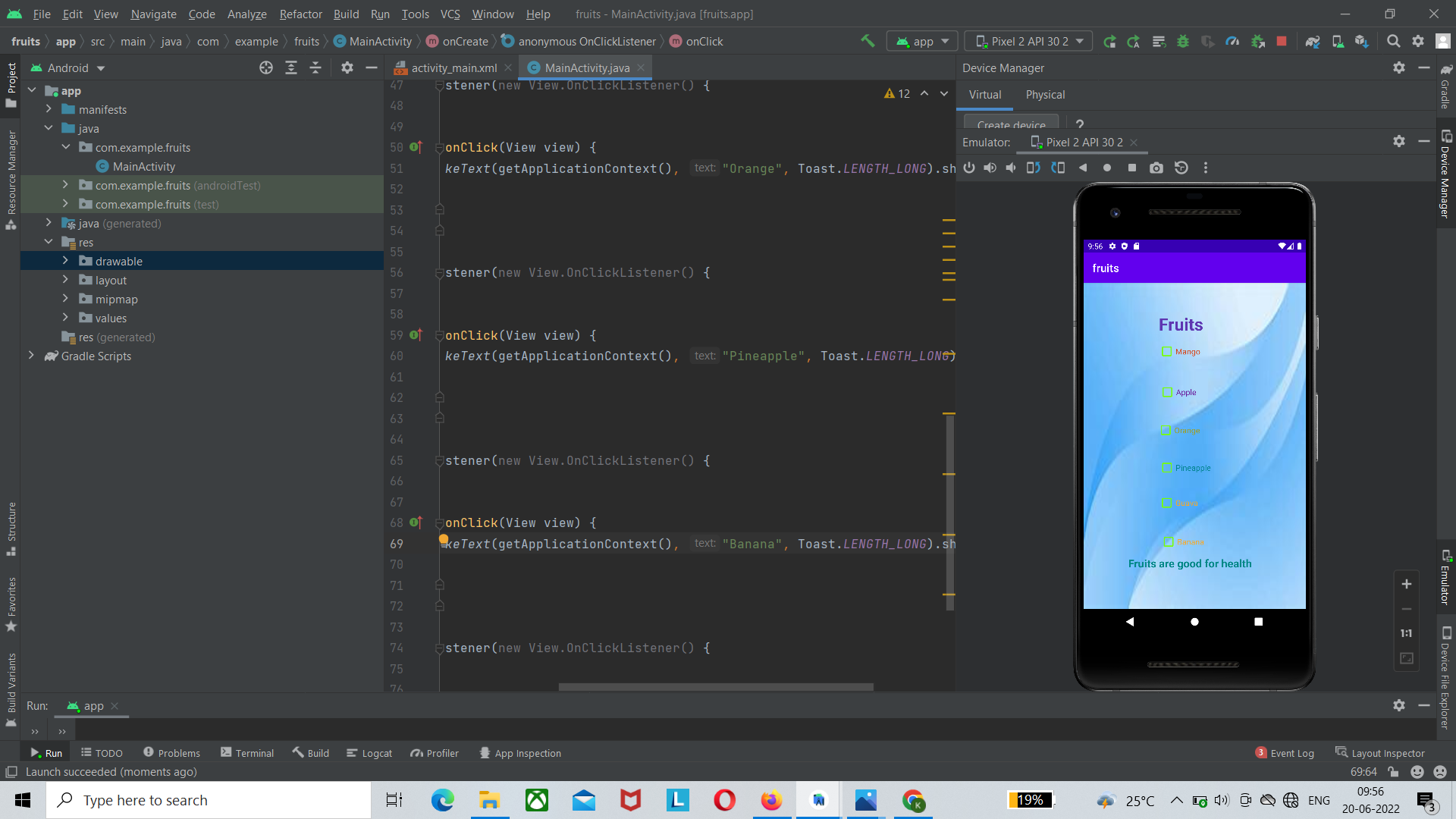Check the Mango checkbox in the app
The image size is (1456, 819).
pos(1166,351)
